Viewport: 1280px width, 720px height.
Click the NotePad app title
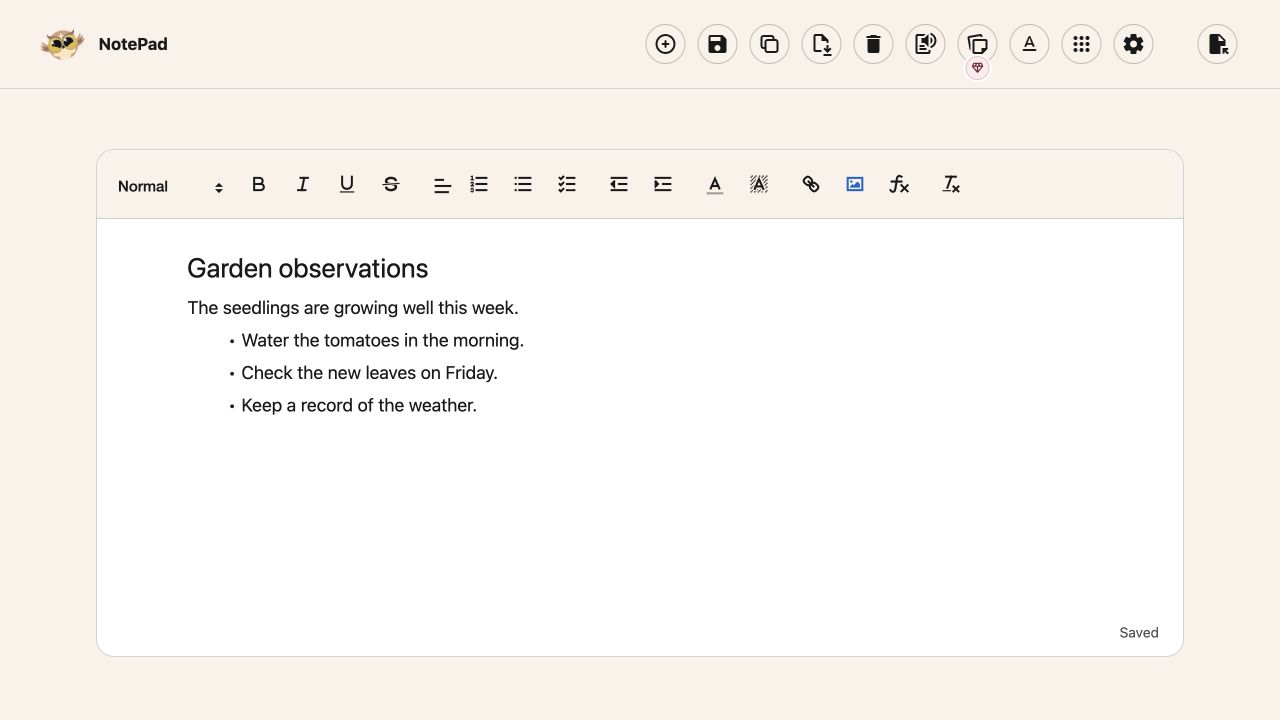click(133, 44)
